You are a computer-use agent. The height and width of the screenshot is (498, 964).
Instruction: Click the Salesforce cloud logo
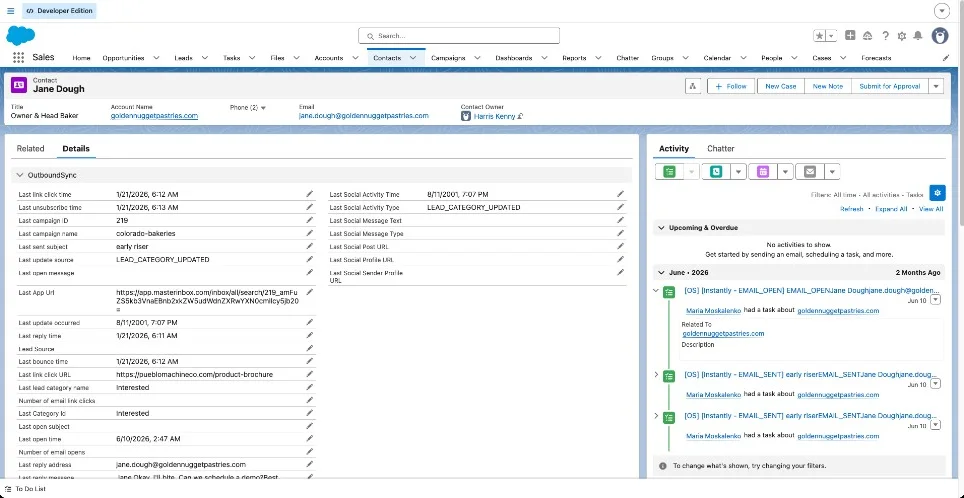[21, 36]
